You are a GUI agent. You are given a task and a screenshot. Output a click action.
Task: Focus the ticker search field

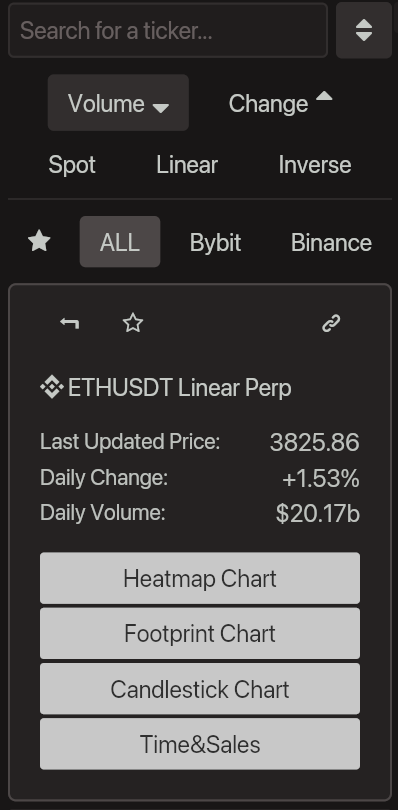[168, 30]
